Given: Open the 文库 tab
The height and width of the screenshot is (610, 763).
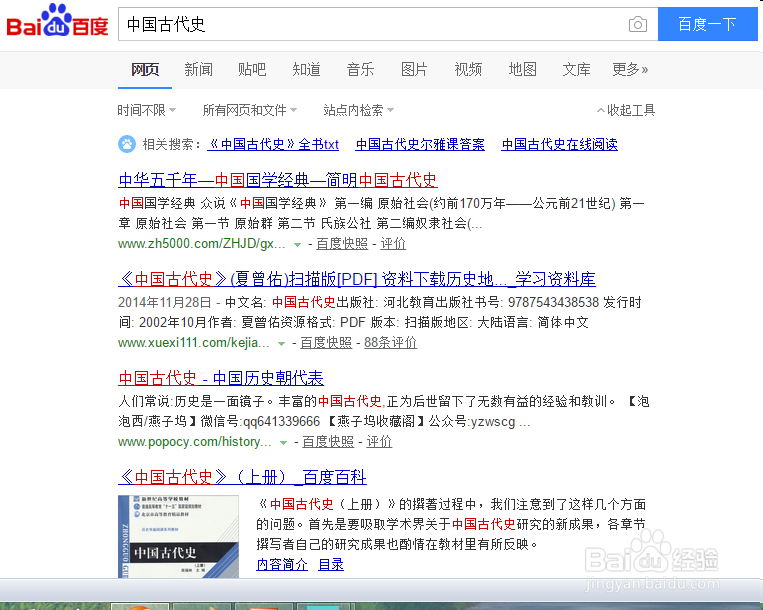Looking at the screenshot, I should click(x=576, y=70).
